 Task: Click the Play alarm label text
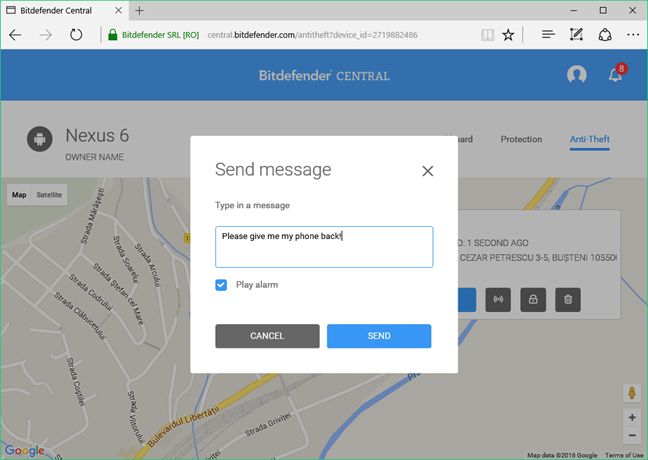(257, 285)
